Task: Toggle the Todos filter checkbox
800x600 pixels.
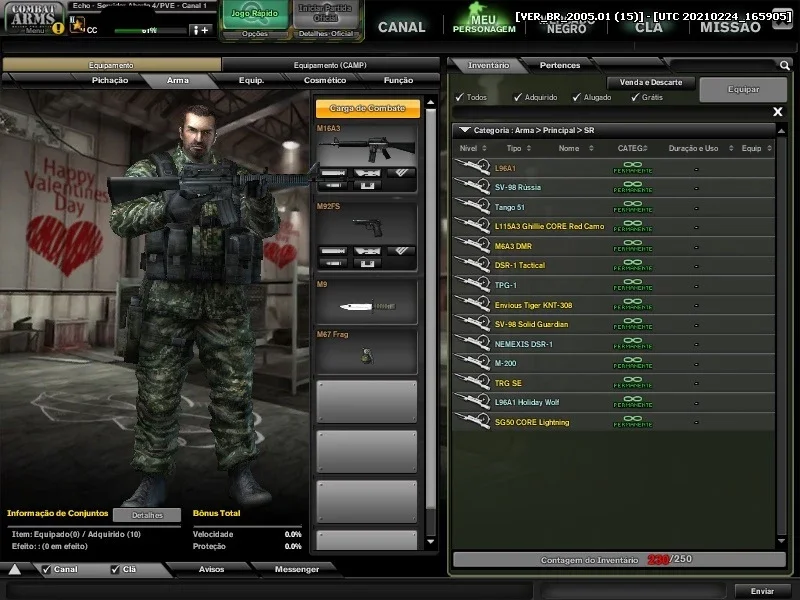Action: pos(460,97)
